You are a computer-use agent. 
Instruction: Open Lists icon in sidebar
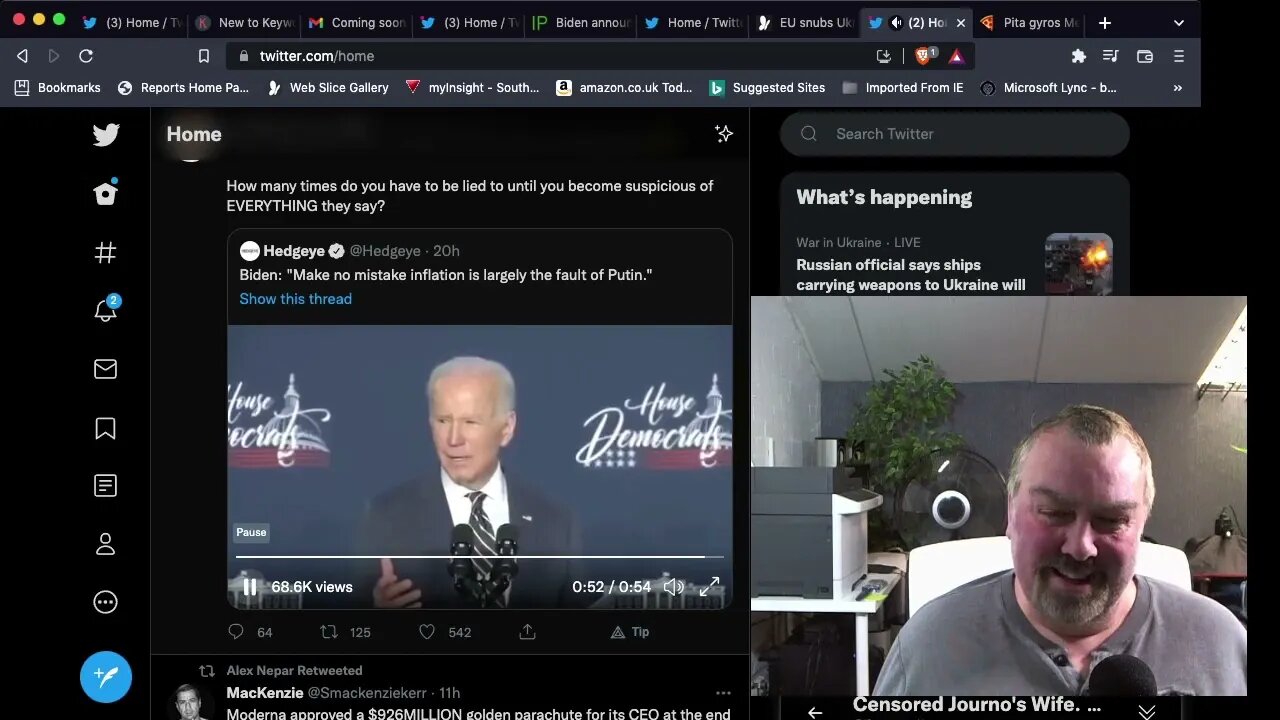[x=105, y=486]
